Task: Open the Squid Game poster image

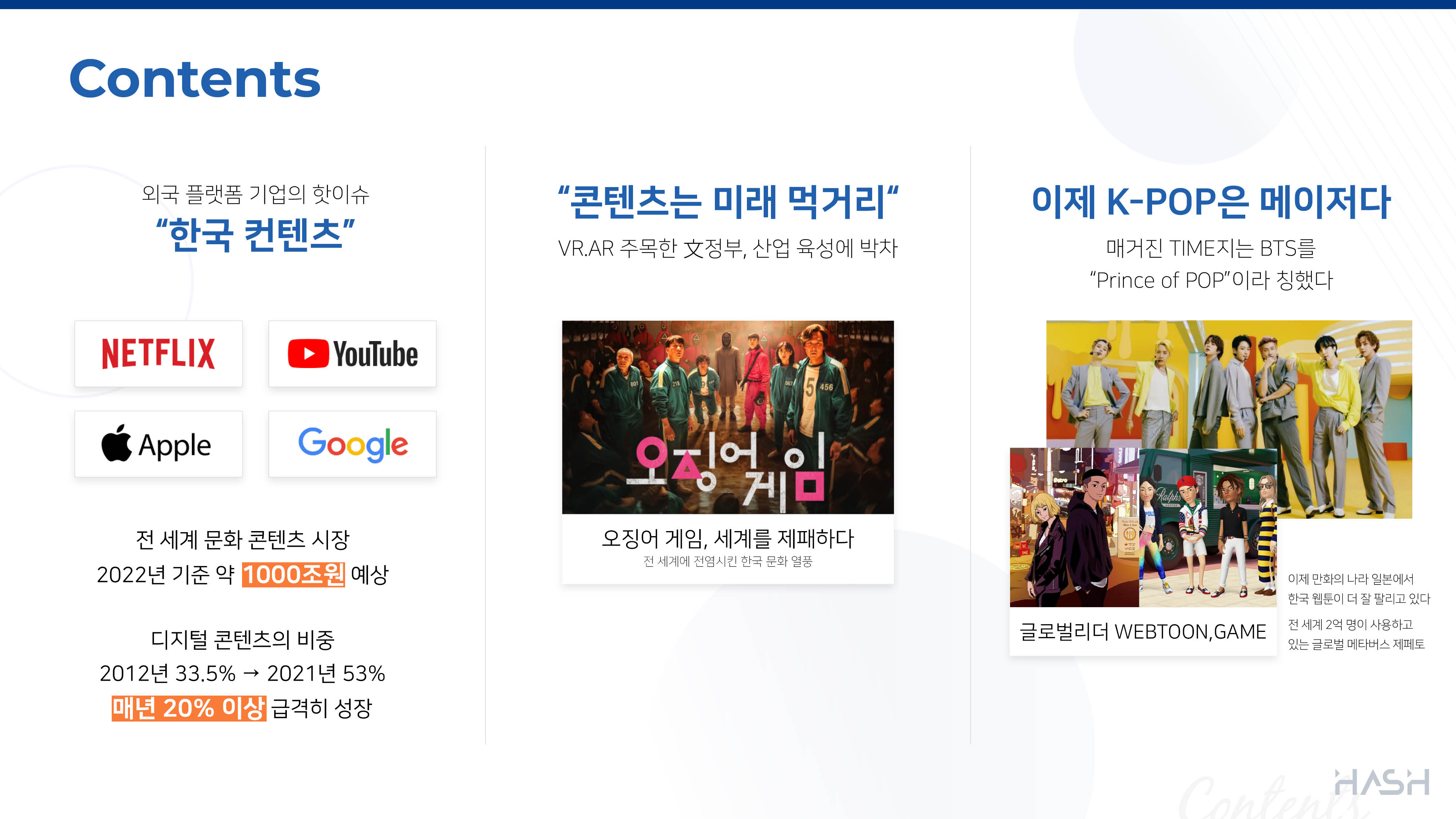Action: click(728, 417)
